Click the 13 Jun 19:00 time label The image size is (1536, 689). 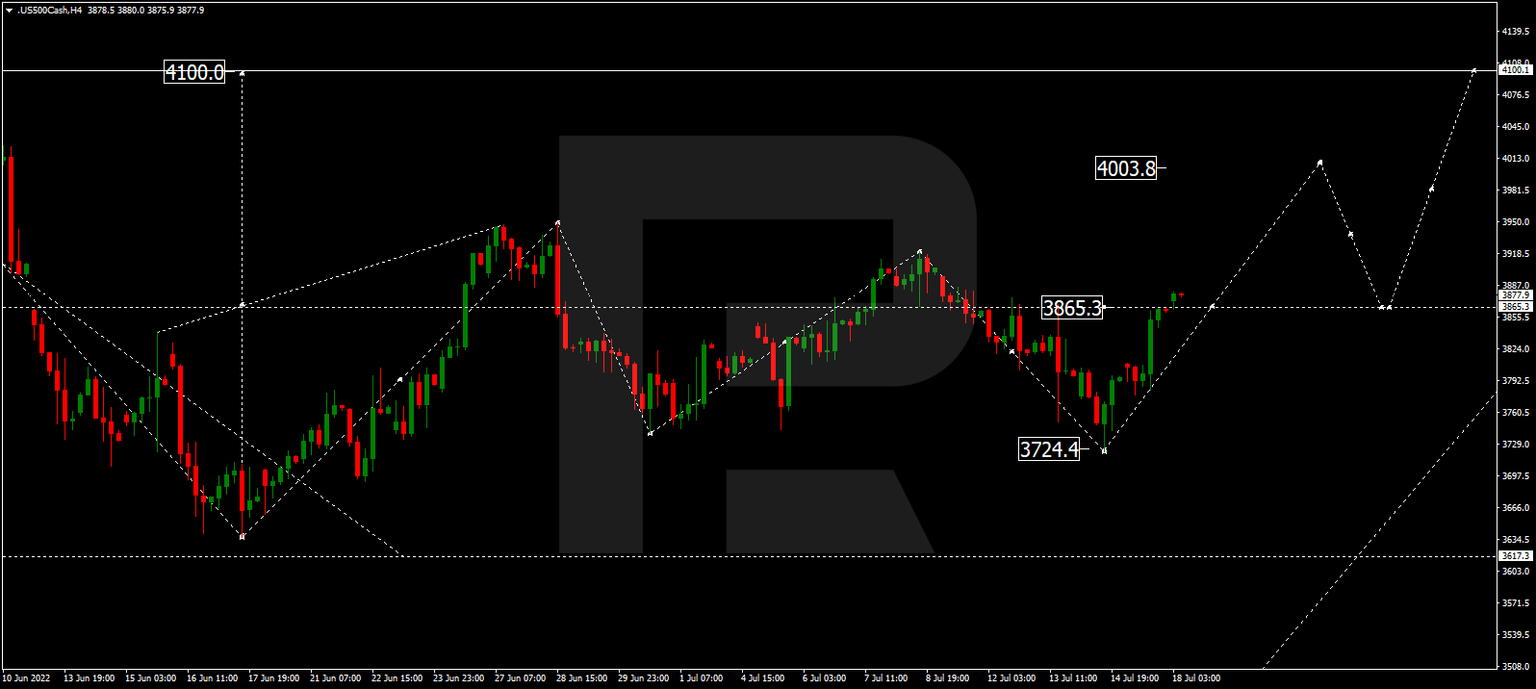point(88,678)
